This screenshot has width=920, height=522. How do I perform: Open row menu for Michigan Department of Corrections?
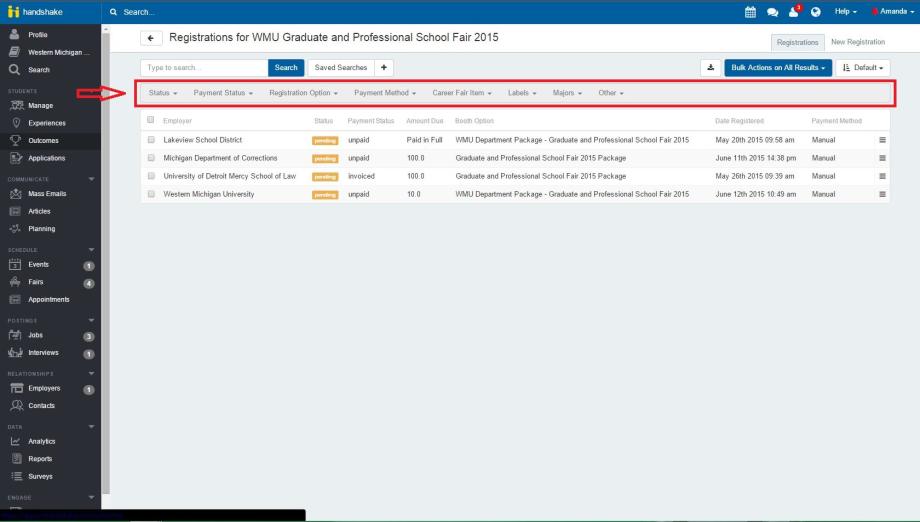[x=882, y=158]
